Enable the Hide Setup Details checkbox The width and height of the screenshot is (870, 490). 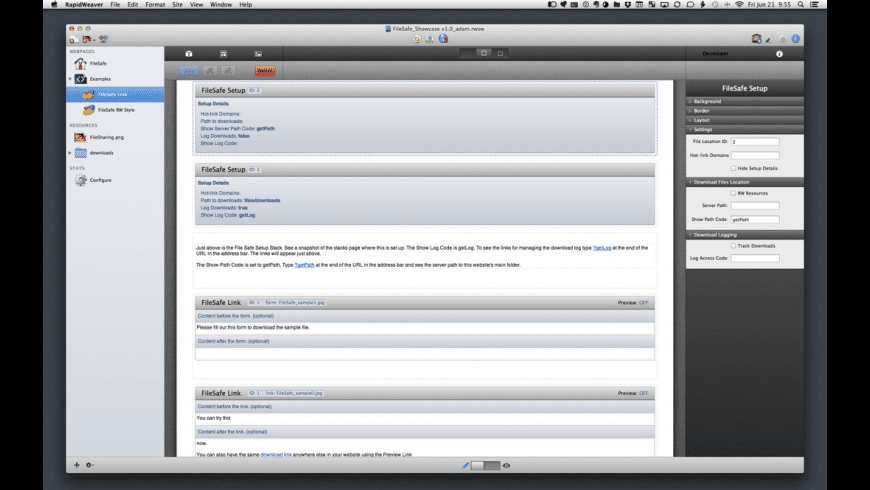pos(734,168)
